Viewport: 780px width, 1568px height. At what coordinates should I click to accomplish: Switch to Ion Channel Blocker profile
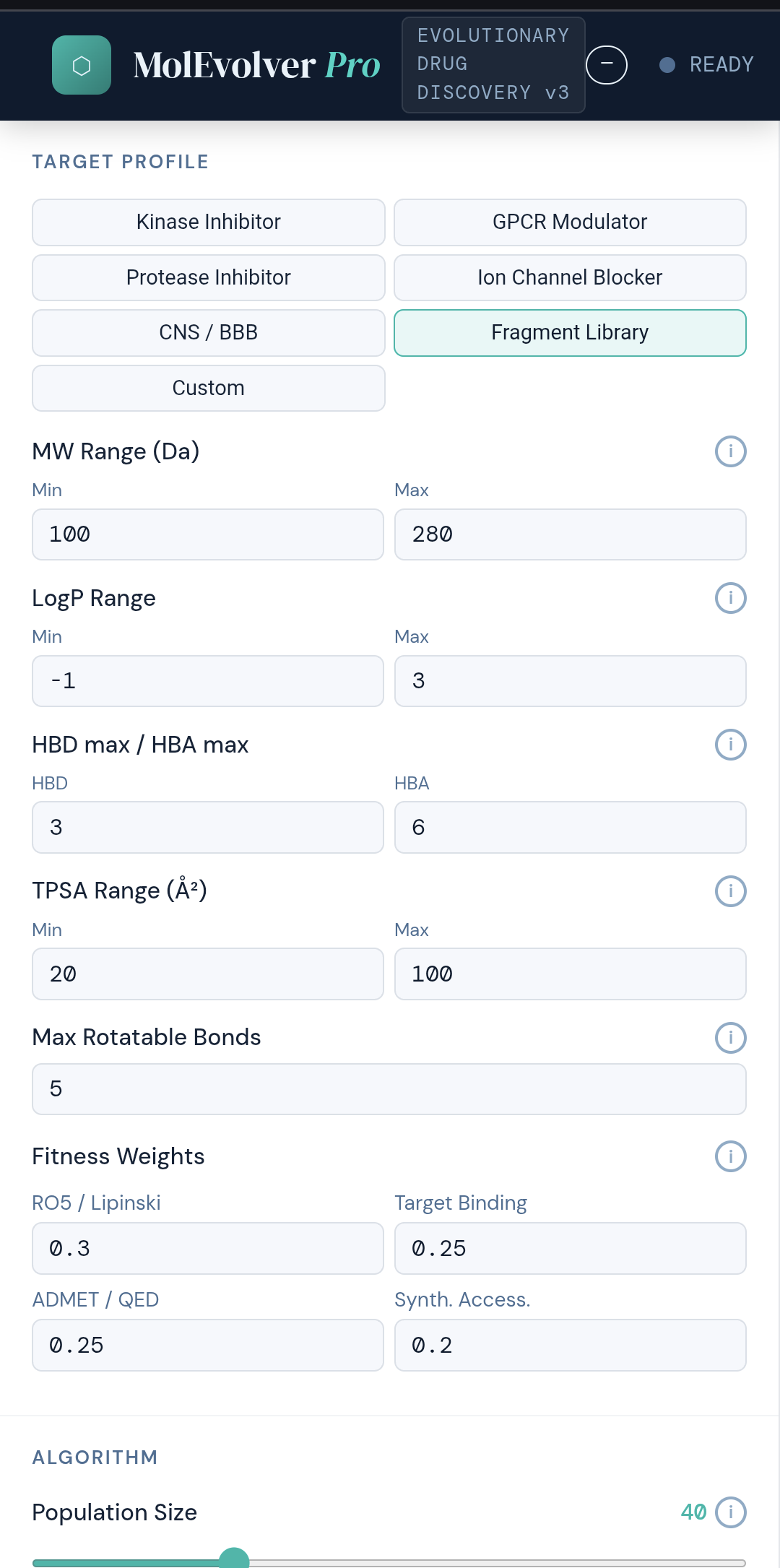(x=570, y=277)
